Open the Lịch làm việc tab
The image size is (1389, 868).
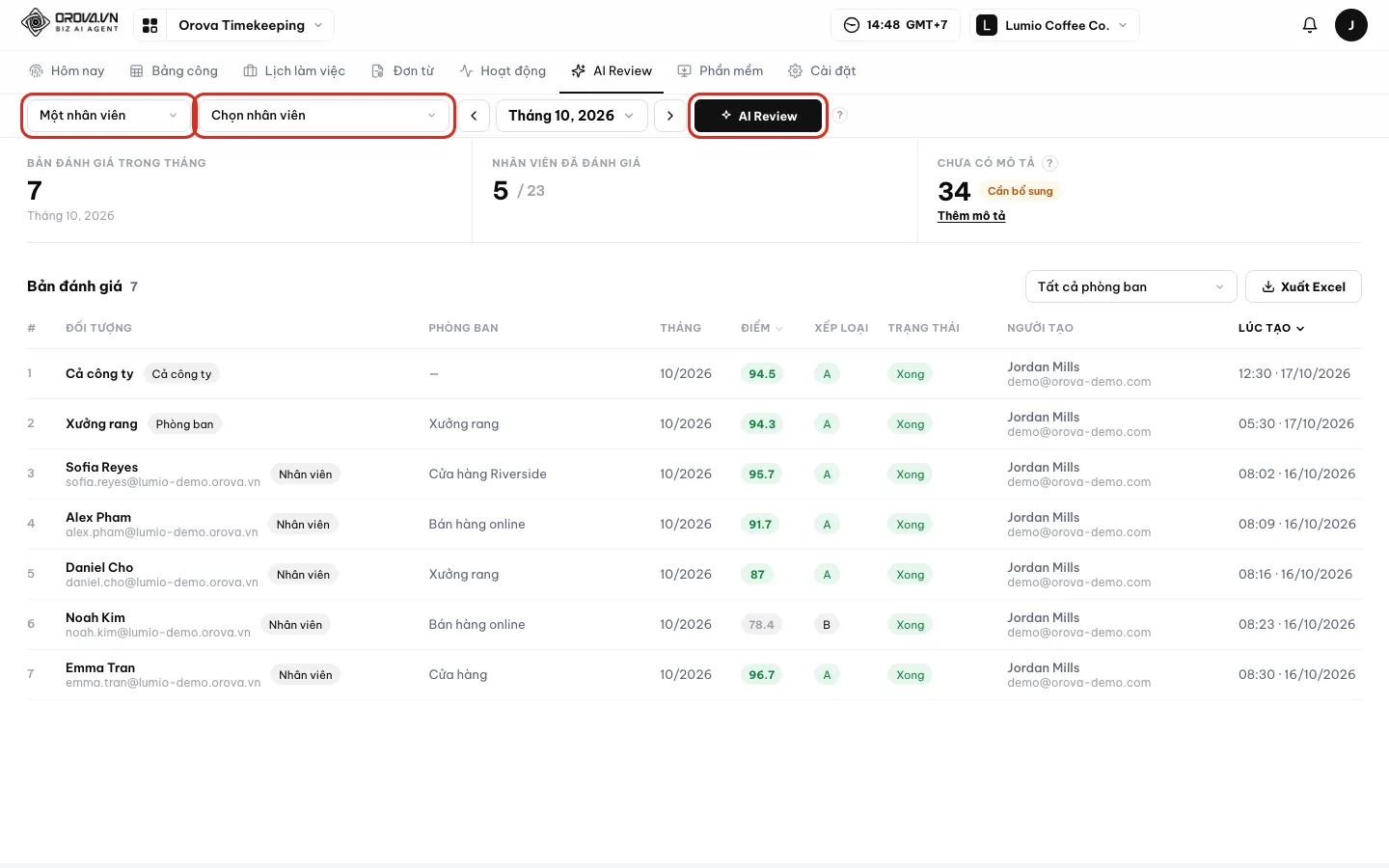pyautogui.click(x=294, y=71)
